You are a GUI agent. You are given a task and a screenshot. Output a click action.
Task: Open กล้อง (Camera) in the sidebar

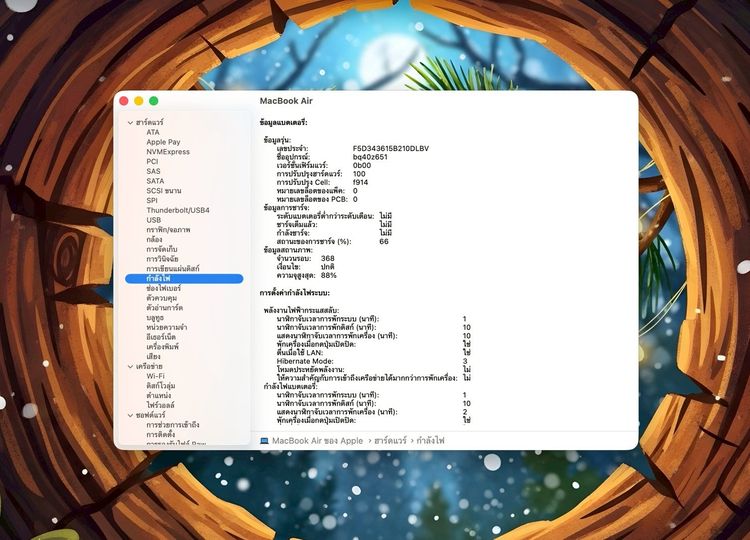(155, 239)
